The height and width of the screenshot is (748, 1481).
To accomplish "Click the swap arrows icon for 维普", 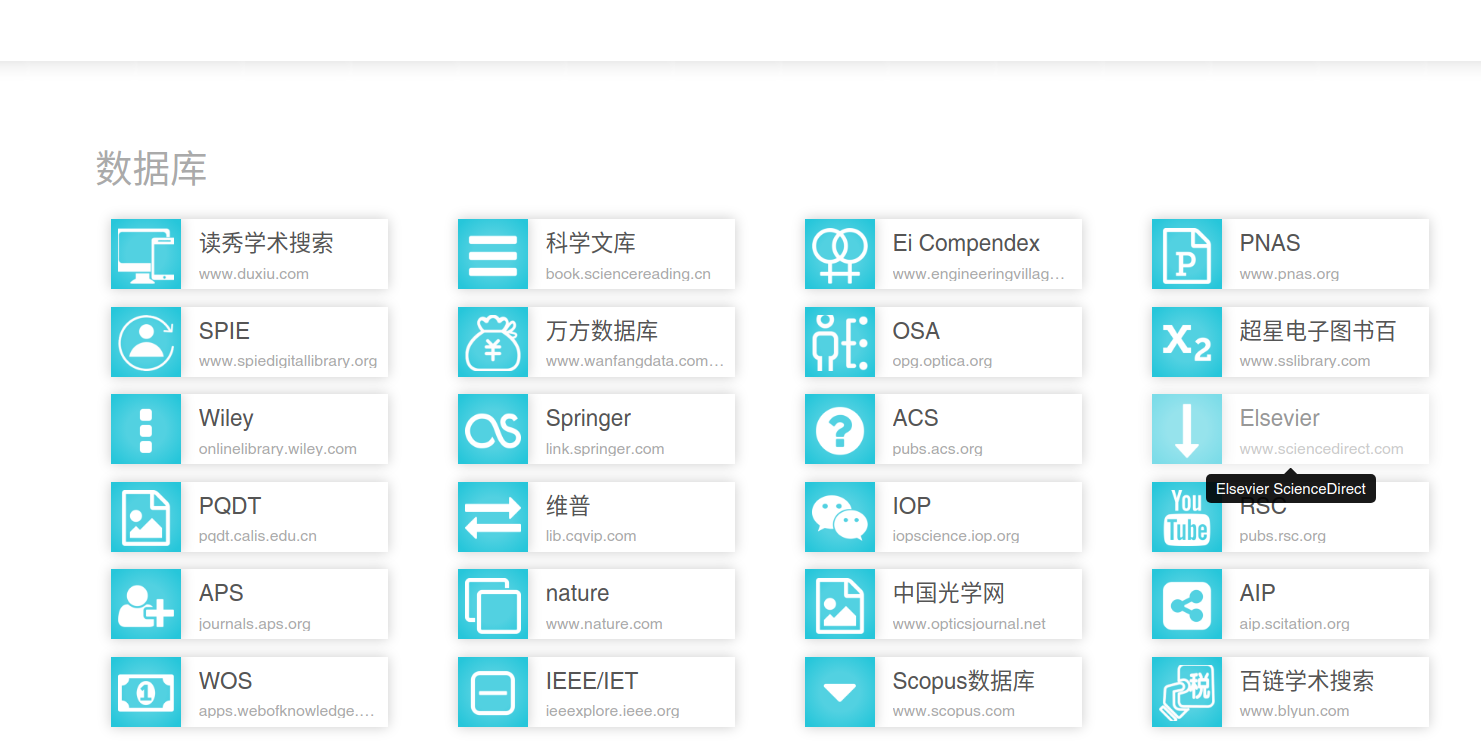I will click(493, 517).
